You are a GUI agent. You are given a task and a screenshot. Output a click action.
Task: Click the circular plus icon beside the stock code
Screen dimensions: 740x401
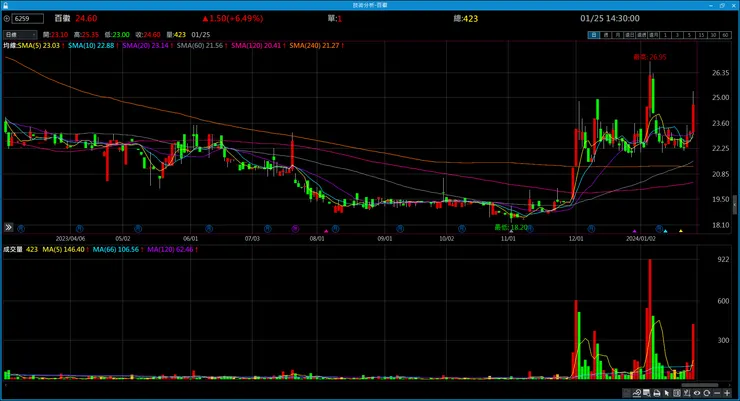[x=6, y=18]
